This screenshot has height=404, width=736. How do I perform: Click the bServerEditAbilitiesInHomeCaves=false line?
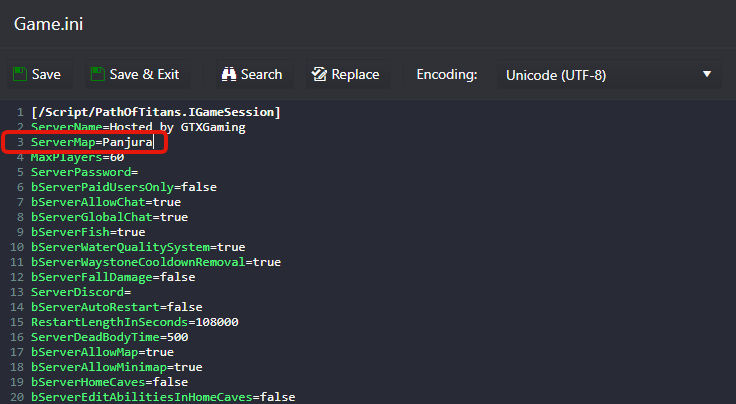click(x=163, y=397)
